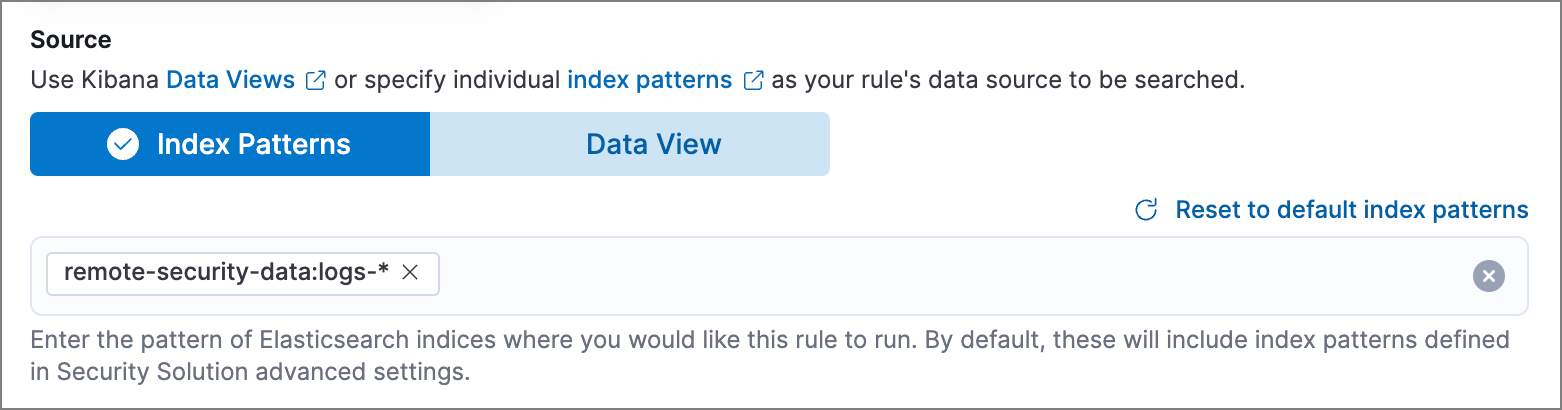
Task: Click 'in Security Solution advanced settings' text
Action: coord(250,373)
